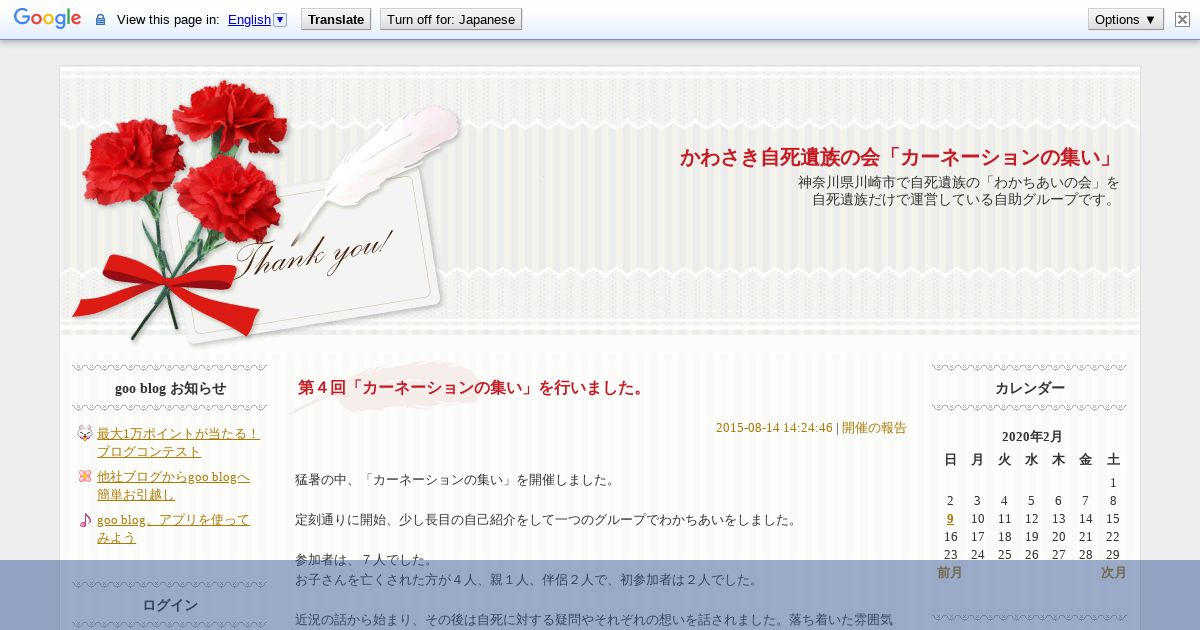Click calendar date 1
This screenshot has height=630, width=1200.
point(1112,482)
